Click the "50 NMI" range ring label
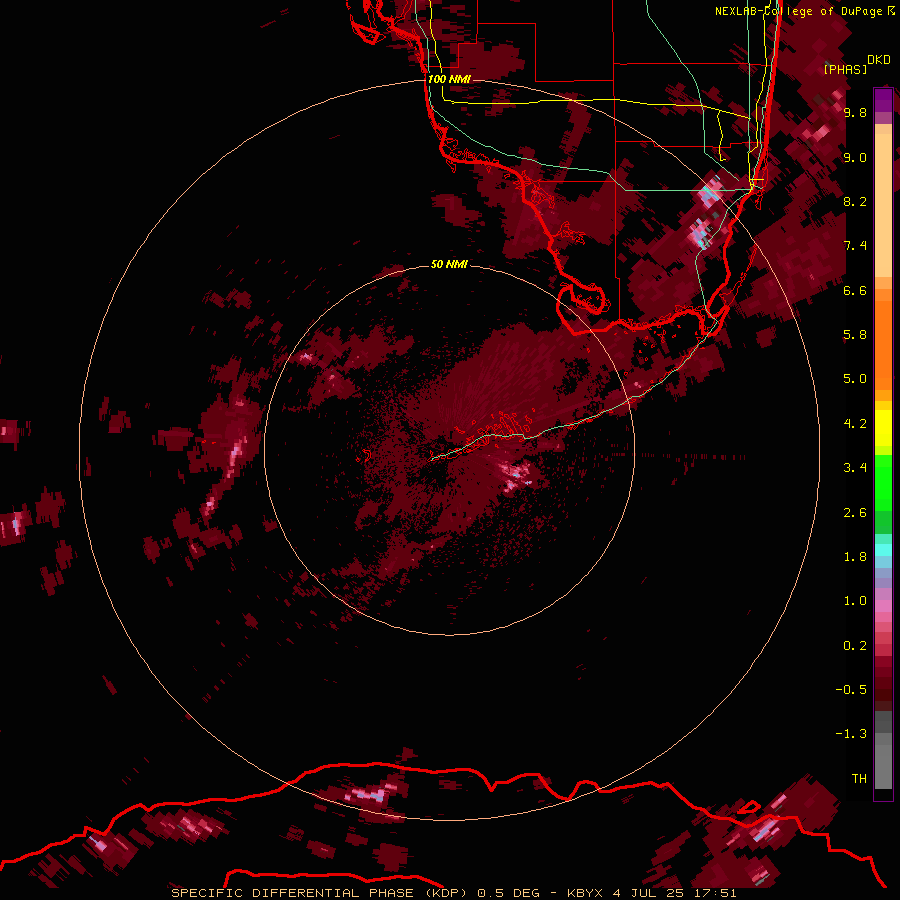 click(x=449, y=264)
